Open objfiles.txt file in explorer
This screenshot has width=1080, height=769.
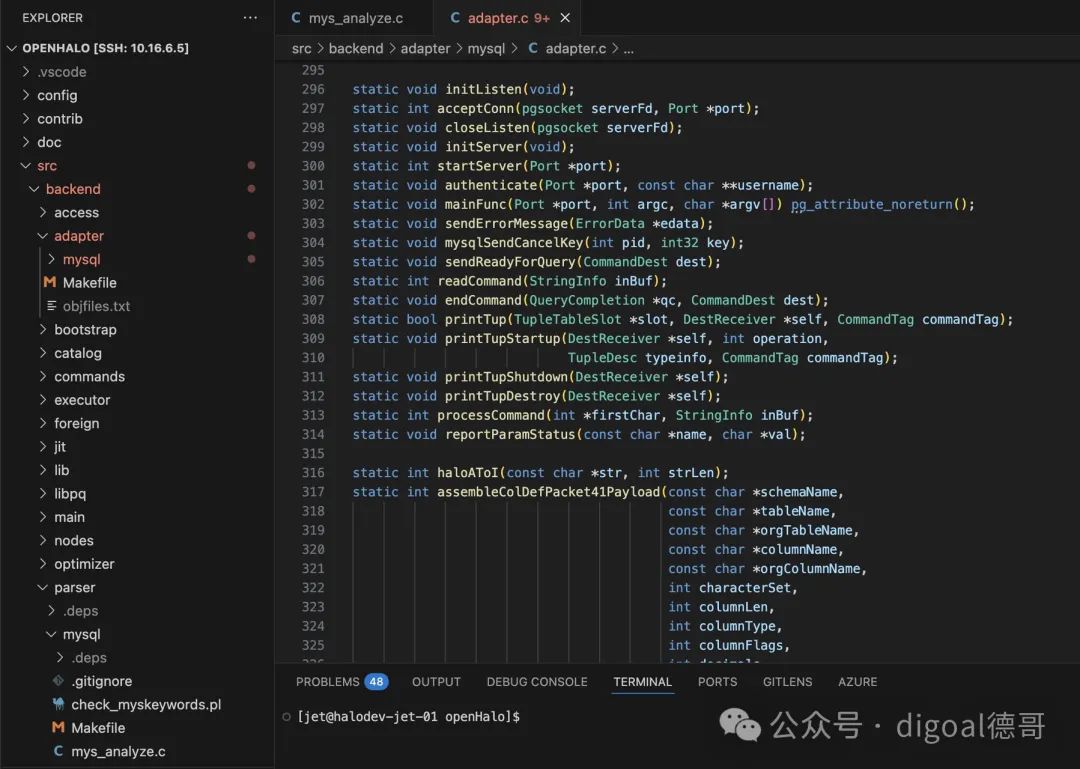point(96,306)
